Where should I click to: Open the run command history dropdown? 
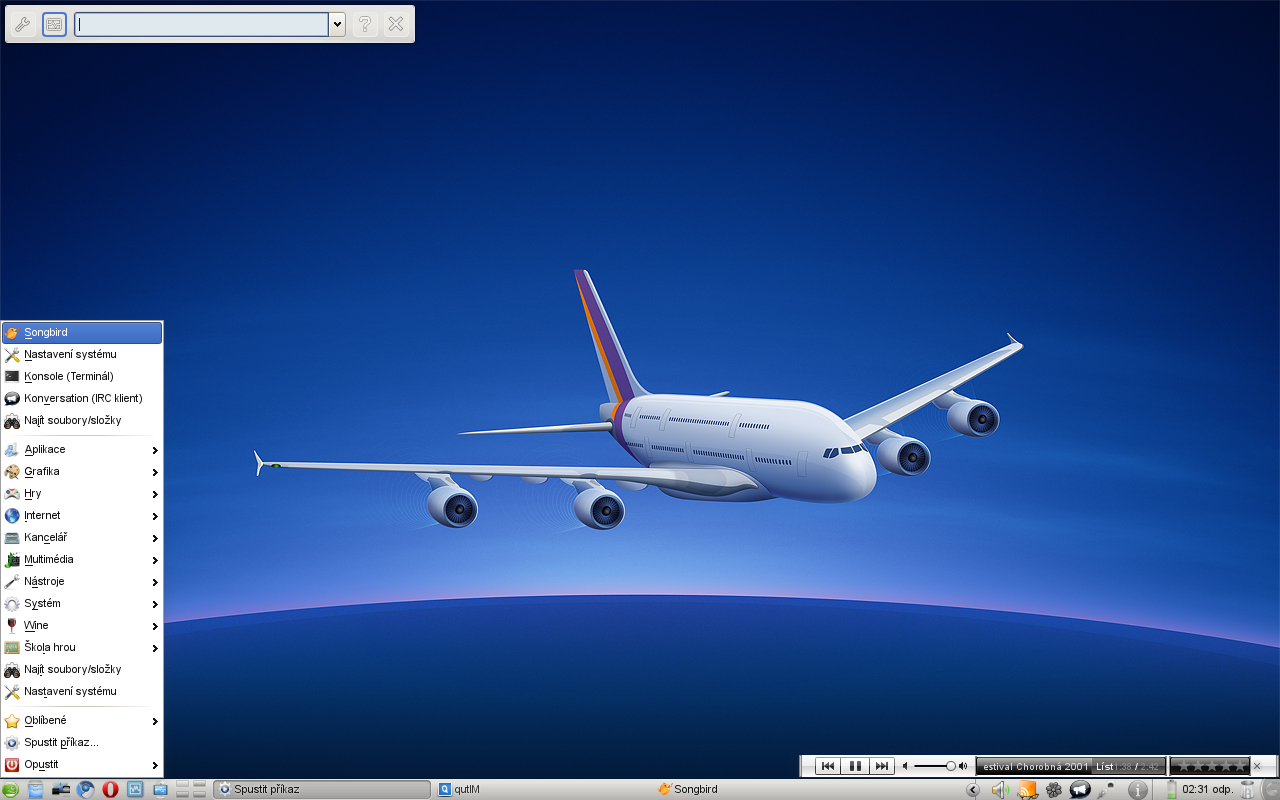pos(337,24)
